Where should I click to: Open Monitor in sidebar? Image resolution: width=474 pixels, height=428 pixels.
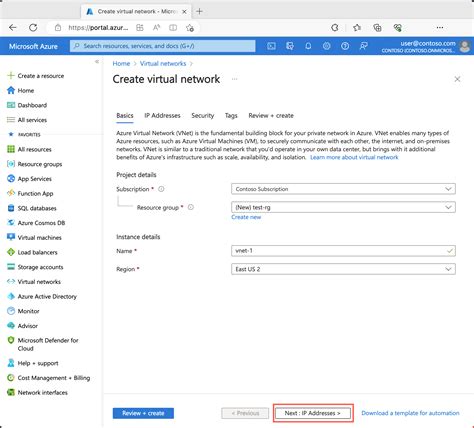click(23, 311)
